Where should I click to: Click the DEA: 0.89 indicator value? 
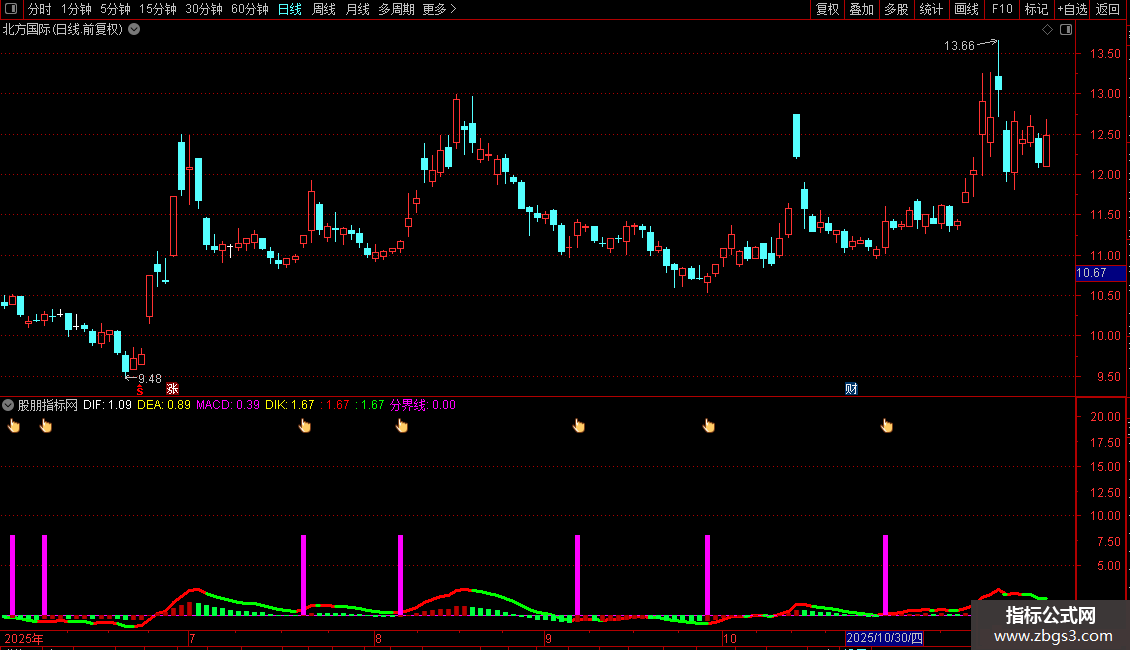164,405
